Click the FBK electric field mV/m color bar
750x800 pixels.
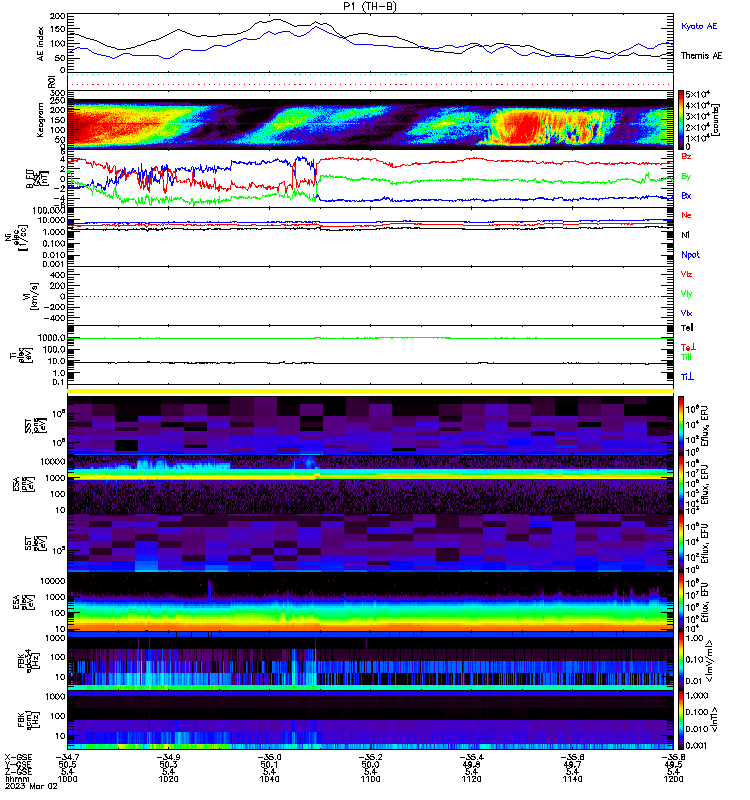pos(681,661)
